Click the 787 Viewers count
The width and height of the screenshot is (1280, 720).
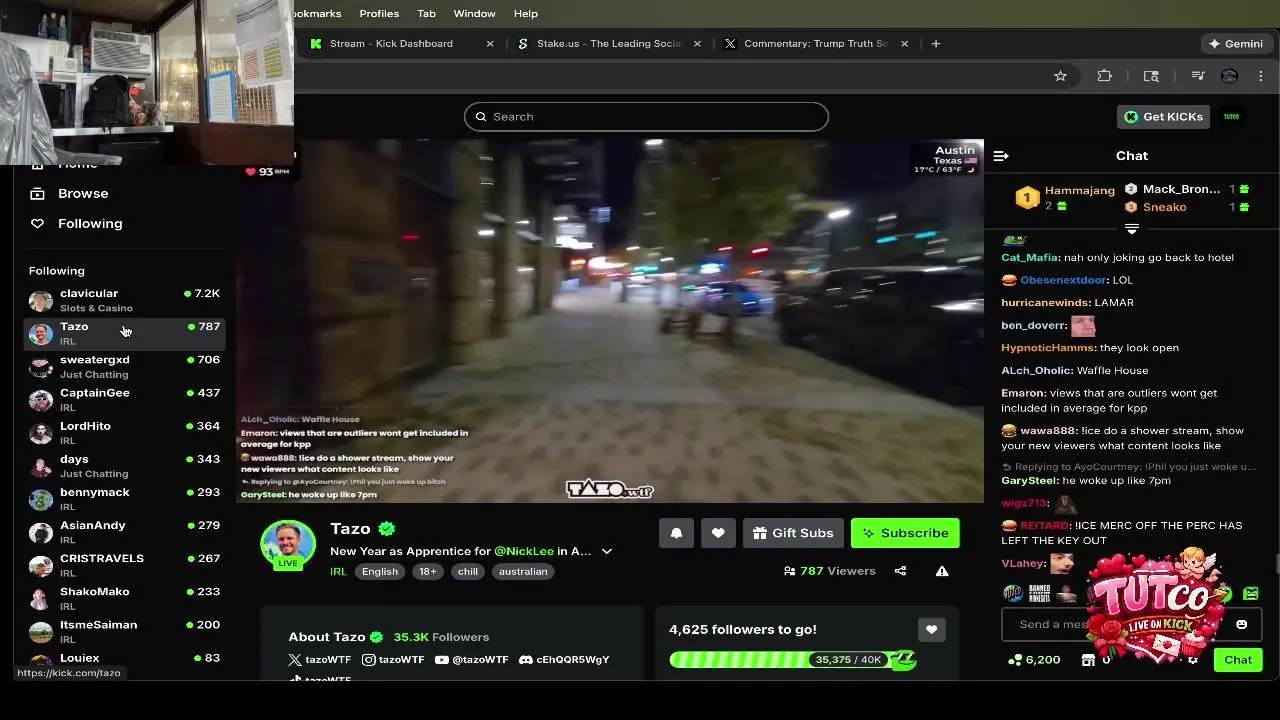[830, 571]
